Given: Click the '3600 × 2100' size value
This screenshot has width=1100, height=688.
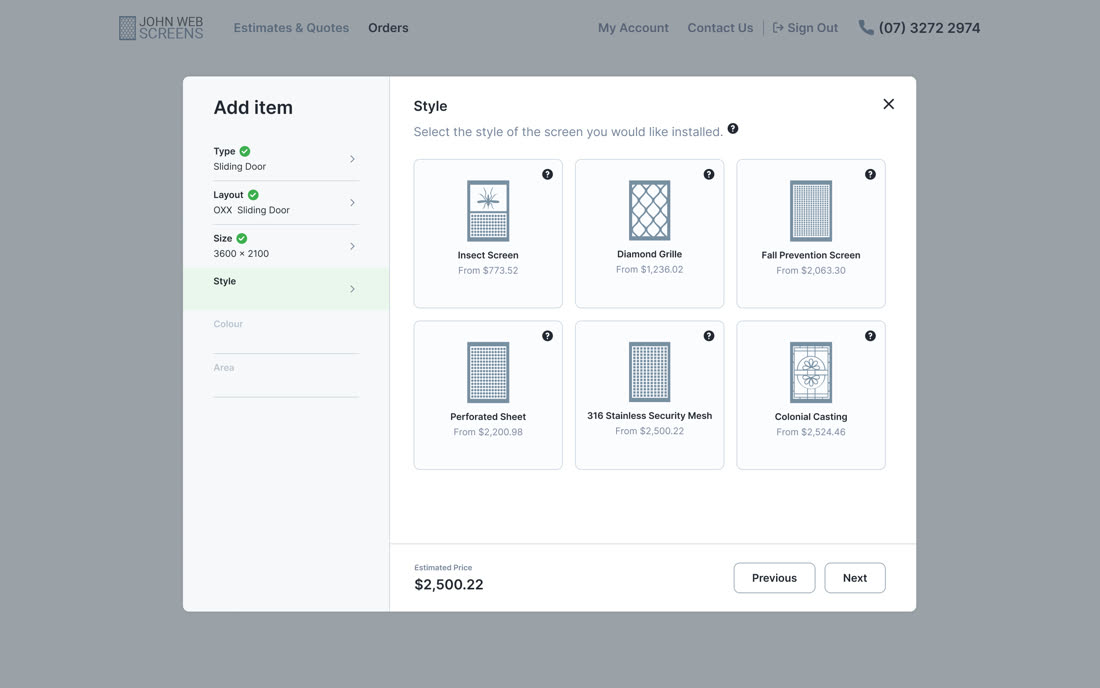Looking at the screenshot, I should [241, 254].
